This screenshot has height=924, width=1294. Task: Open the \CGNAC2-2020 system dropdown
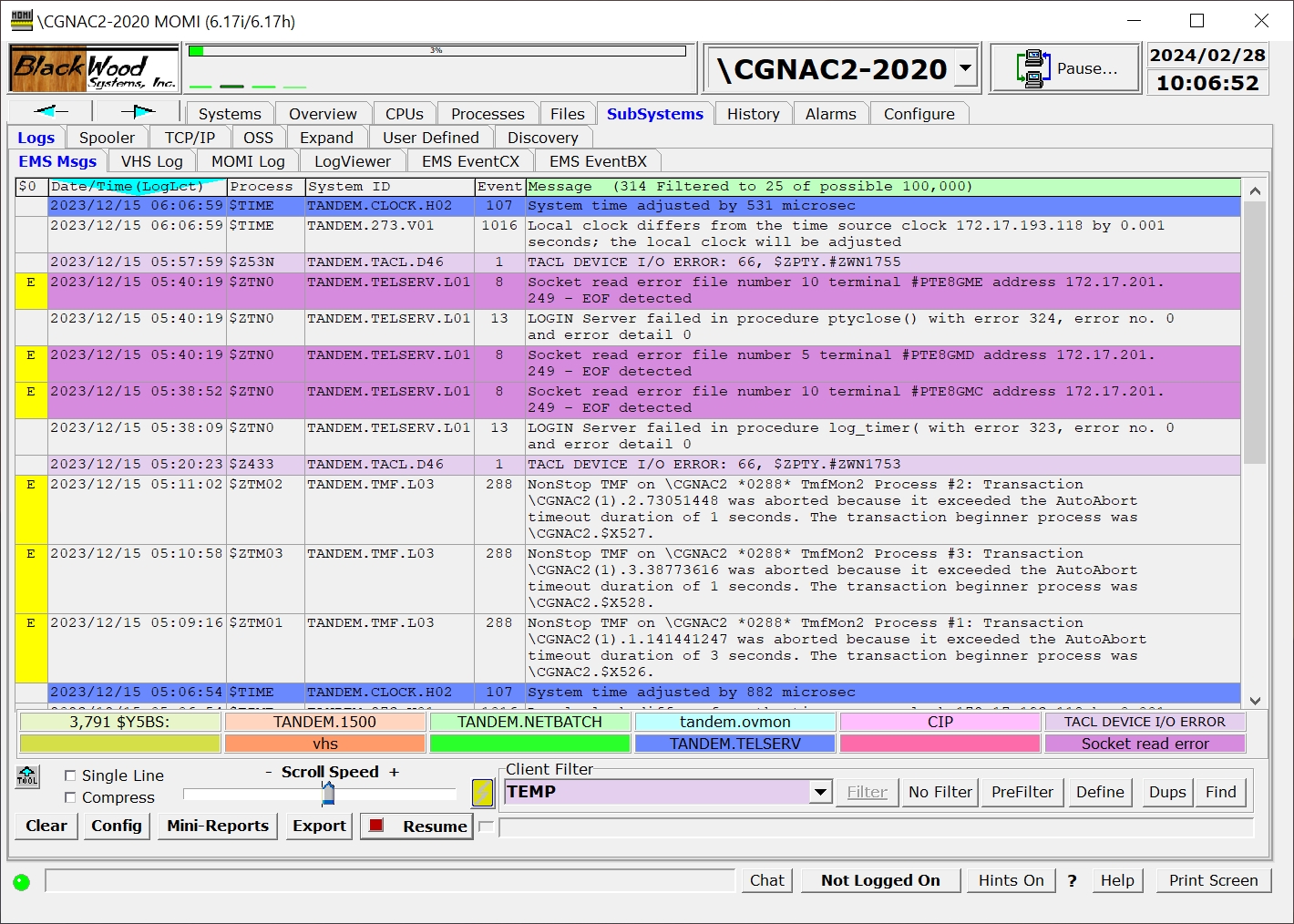pyautogui.click(x=965, y=69)
